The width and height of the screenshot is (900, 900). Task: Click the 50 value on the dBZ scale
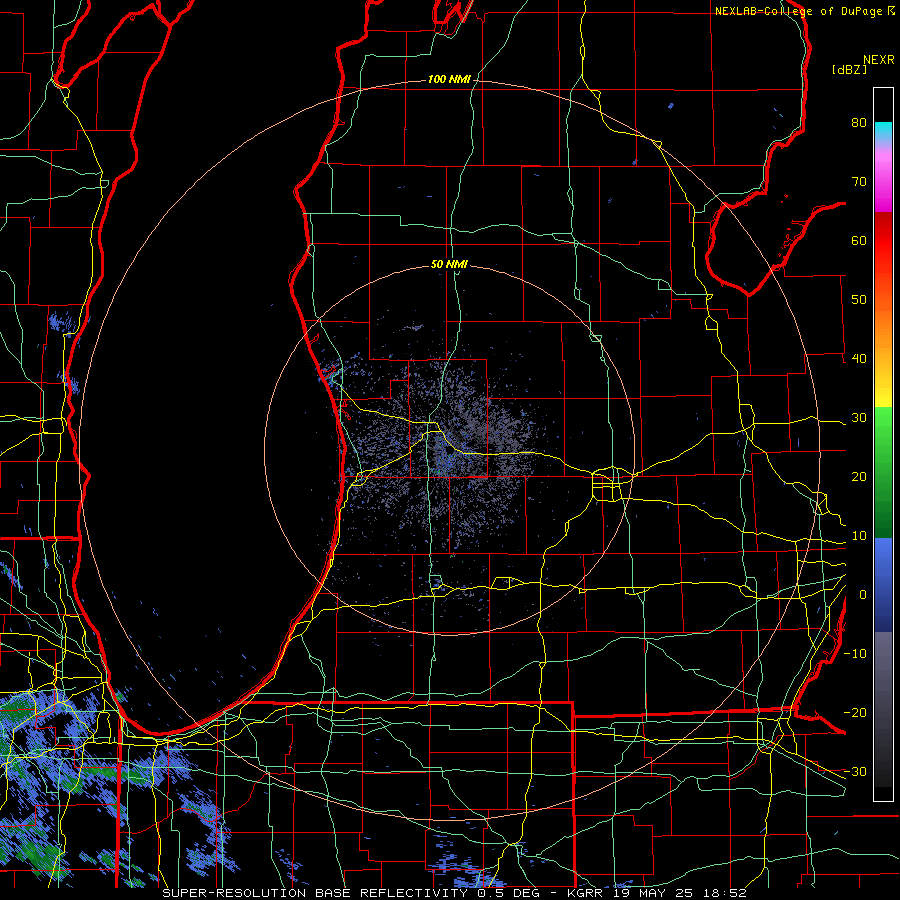(x=859, y=300)
